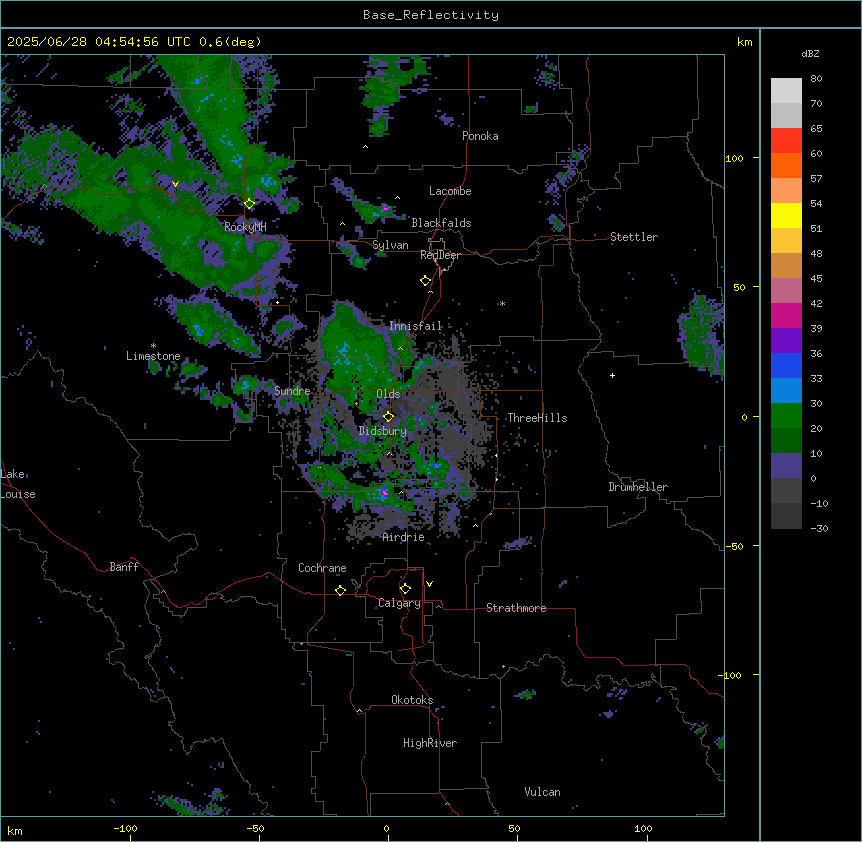Click the yellow diamond marker below RedDeer
The width and height of the screenshot is (862, 842).
point(426,281)
